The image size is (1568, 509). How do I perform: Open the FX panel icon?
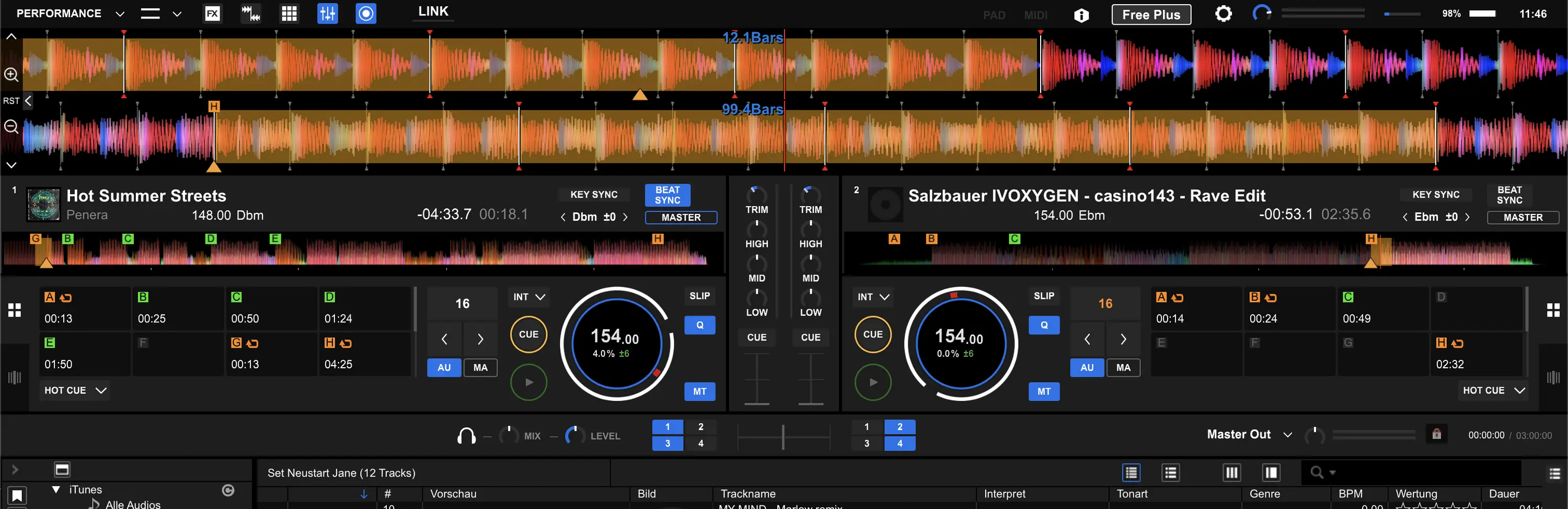point(212,14)
